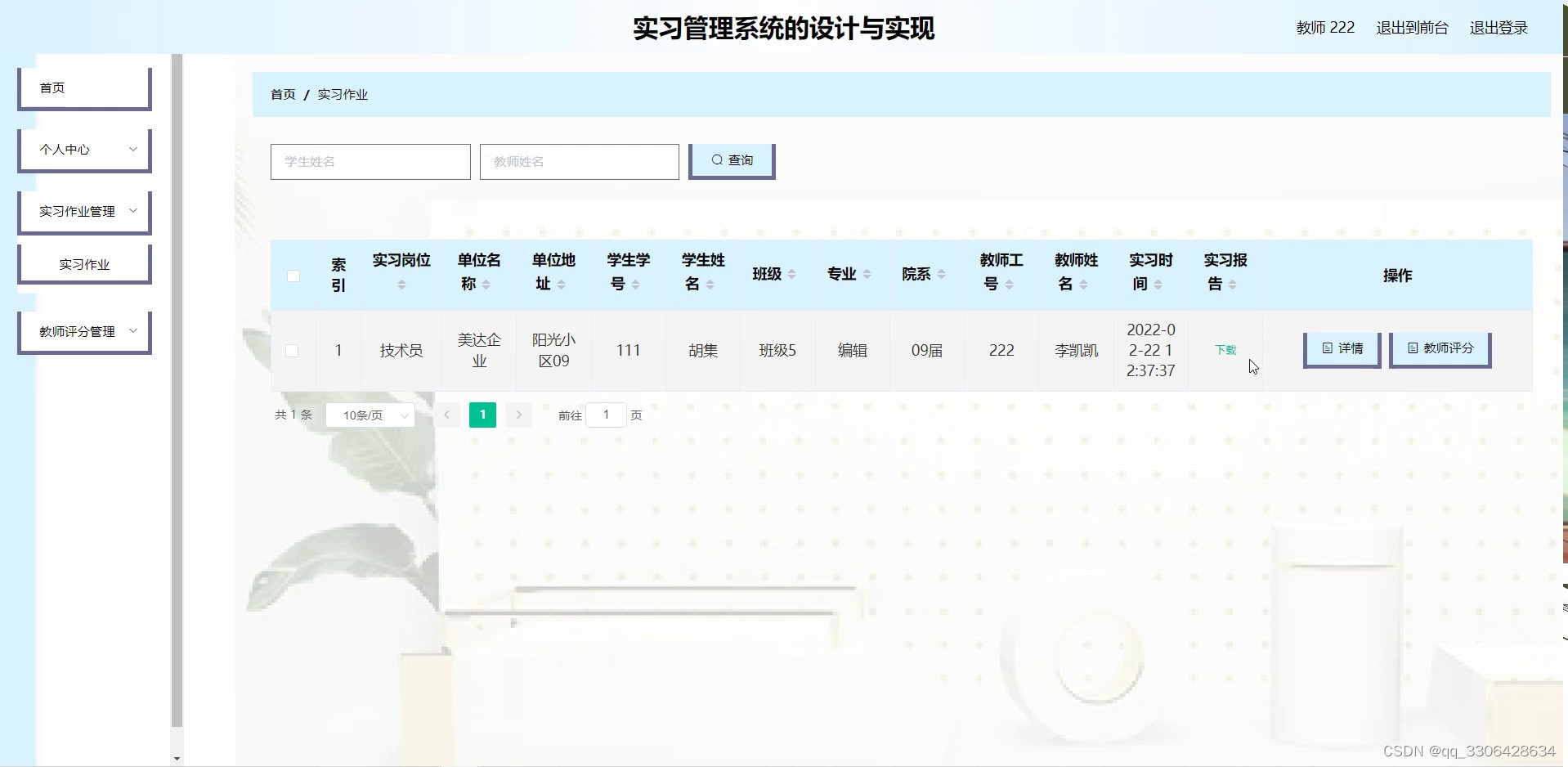The image size is (1568, 767).
Task: Sort by 教师工号 column arrows
Action: [1009, 285]
